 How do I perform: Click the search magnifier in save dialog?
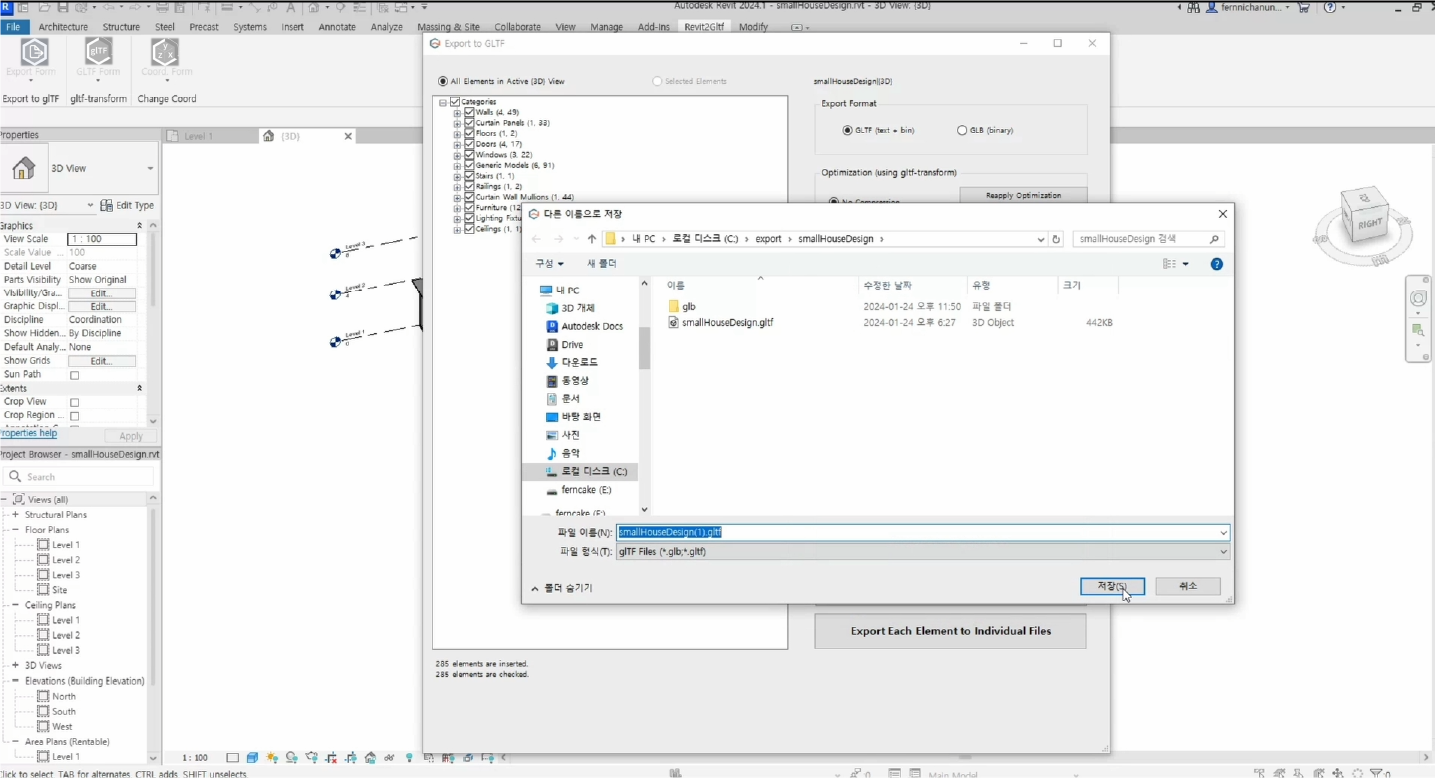1214,239
